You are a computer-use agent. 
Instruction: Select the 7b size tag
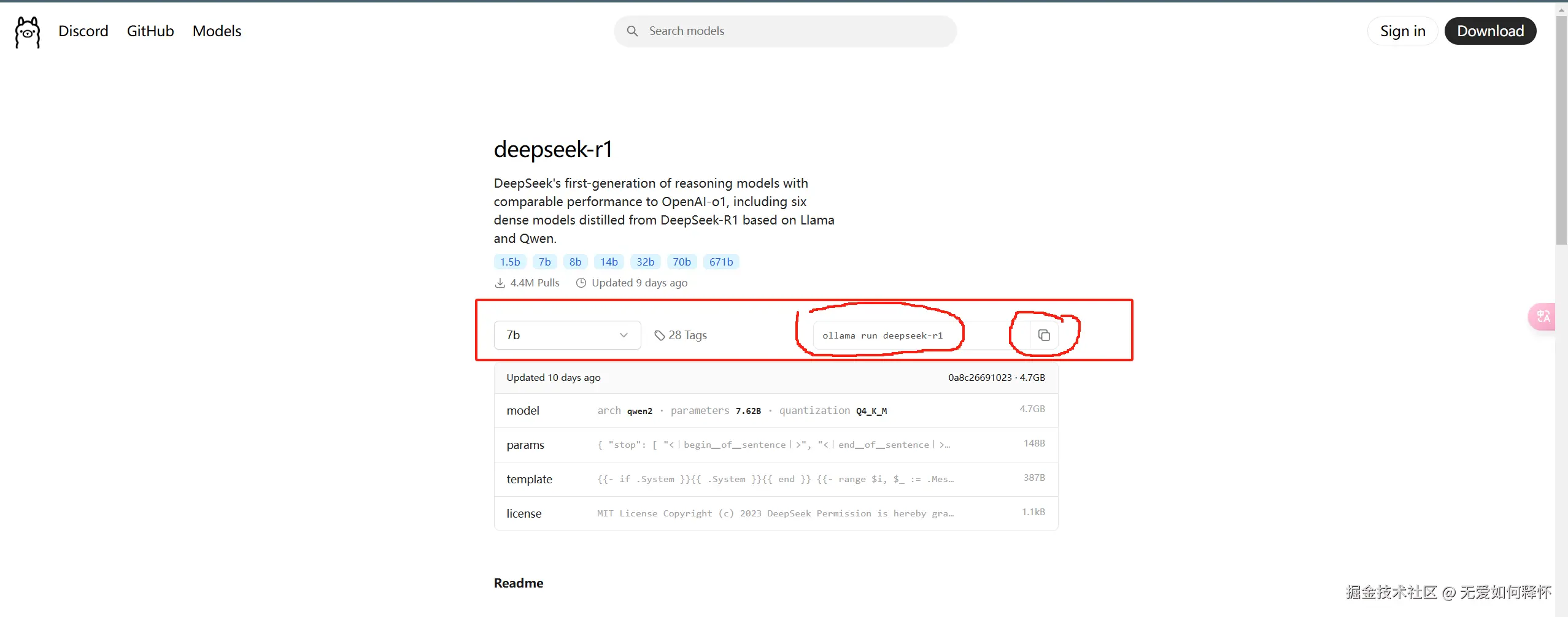pos(545,262)
